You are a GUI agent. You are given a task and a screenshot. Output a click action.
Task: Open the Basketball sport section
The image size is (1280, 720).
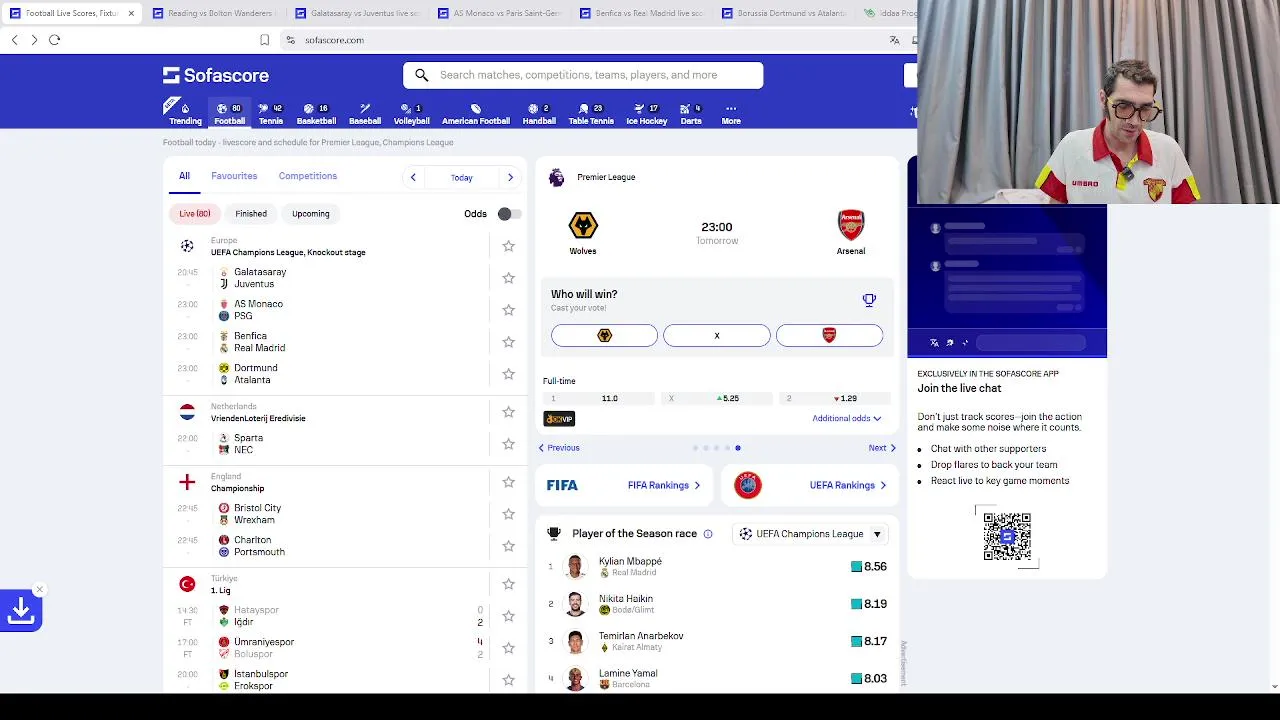click(316, 113)
